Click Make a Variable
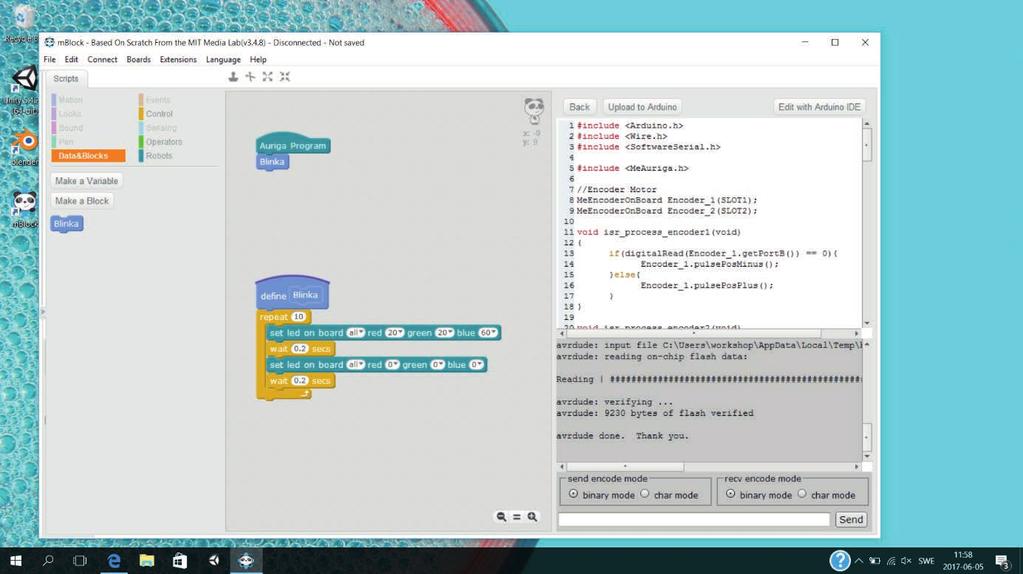 tap(87, 181)
